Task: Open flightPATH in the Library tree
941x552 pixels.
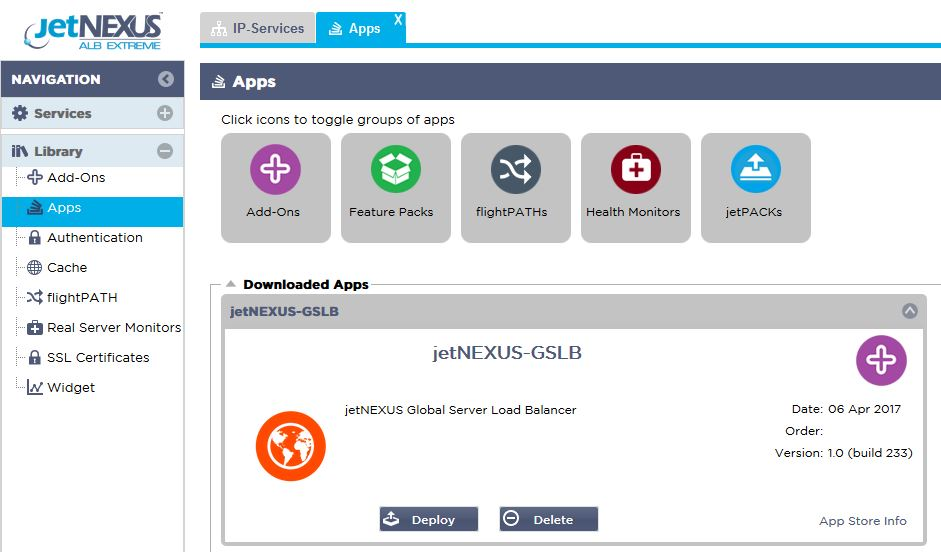Action: (82, 298)
